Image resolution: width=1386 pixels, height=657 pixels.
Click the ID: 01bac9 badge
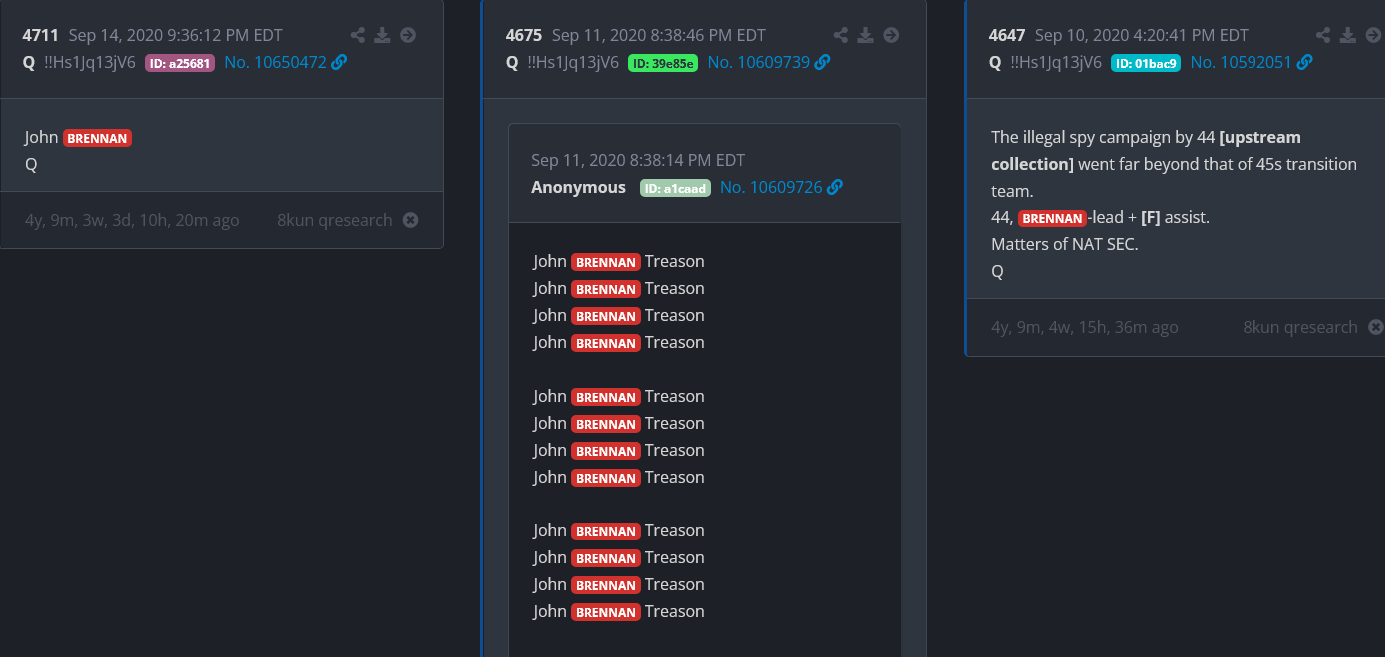1146,63
